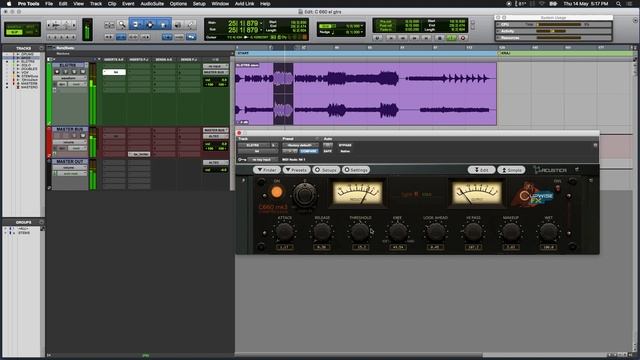Open ELETRK output path selector MASTER BUS
This screenshot has height=360, width=640.
(215, 72)
